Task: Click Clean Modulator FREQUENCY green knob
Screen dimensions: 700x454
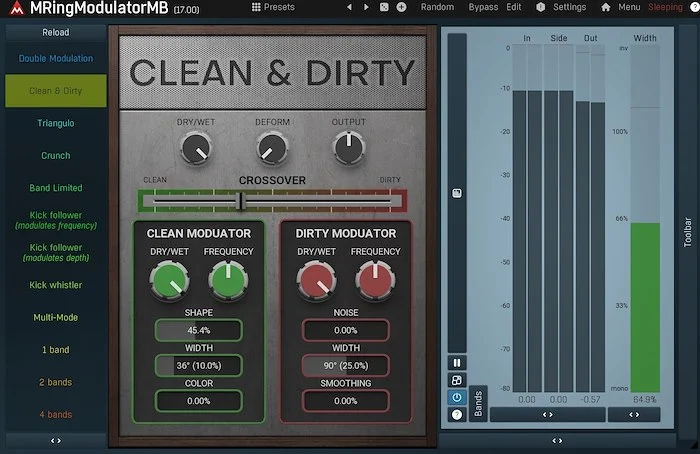Action: click(228, 281)
